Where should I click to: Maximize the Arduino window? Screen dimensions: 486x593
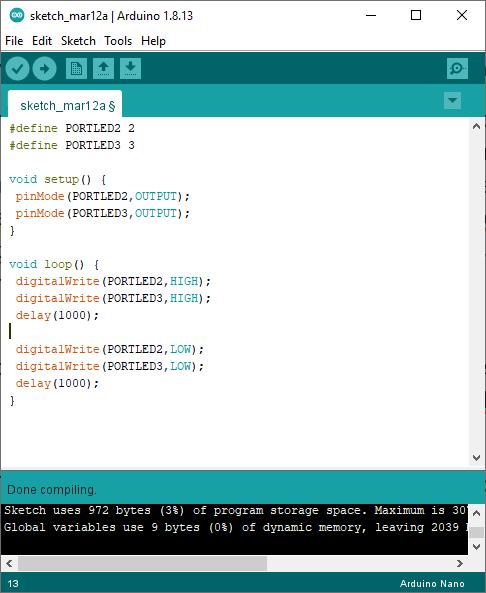(416, 16)
